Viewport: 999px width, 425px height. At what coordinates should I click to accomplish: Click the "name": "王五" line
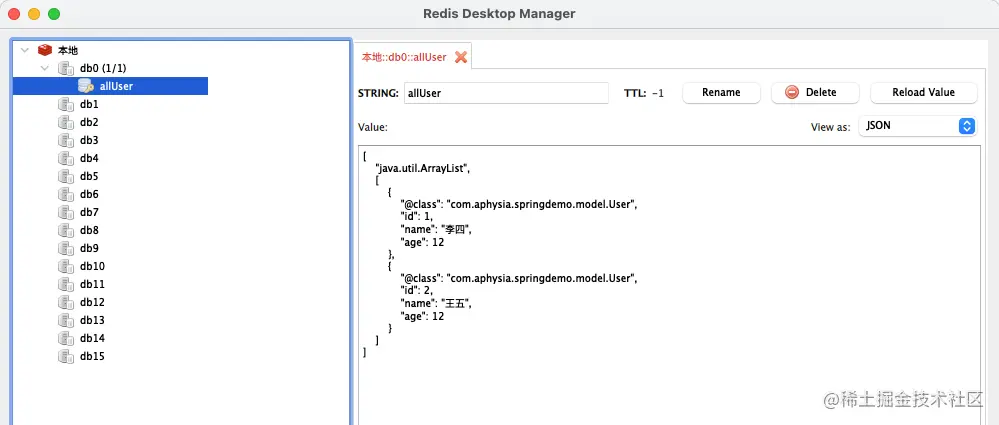point(436,303)
